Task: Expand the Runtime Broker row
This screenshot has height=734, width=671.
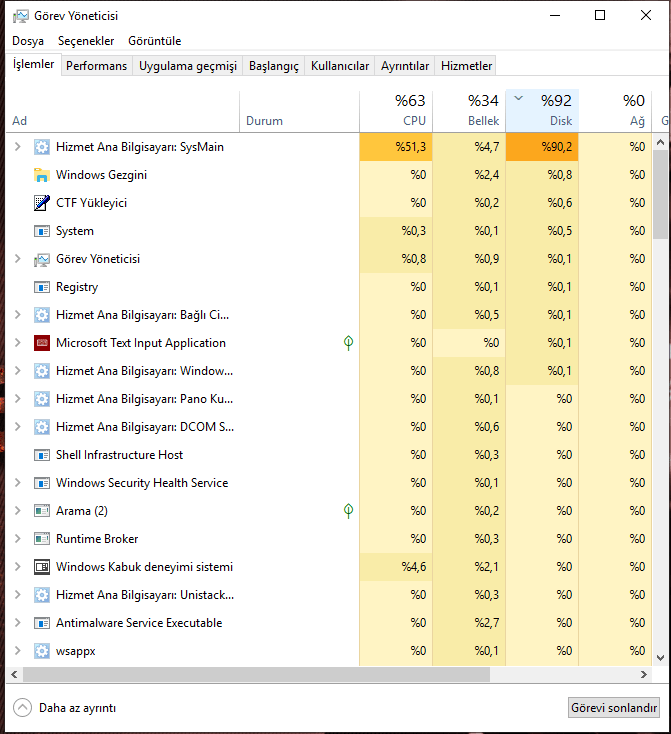Action: pyautogui.click(x=18, y=539)
